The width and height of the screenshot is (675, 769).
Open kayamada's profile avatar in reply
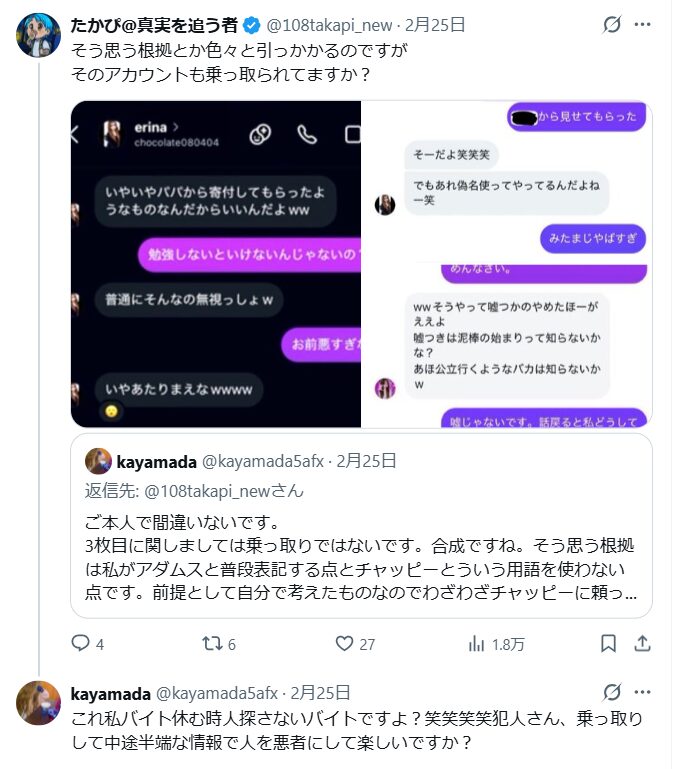coord(38,703)
